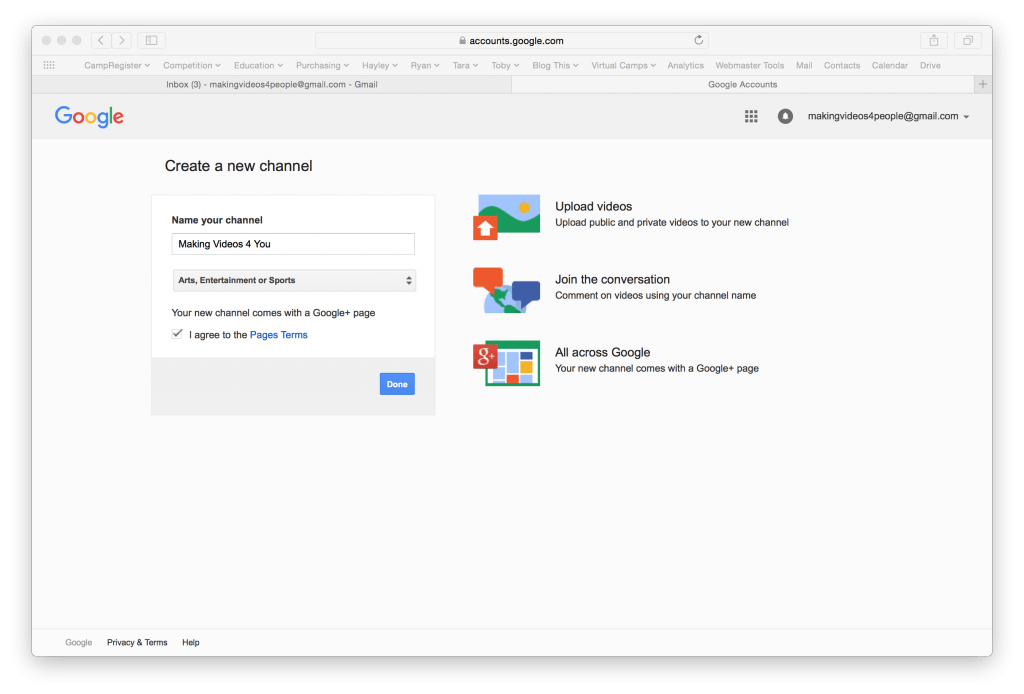
Task: Click the All across Google illustration
Action: (x=507, y=363)
